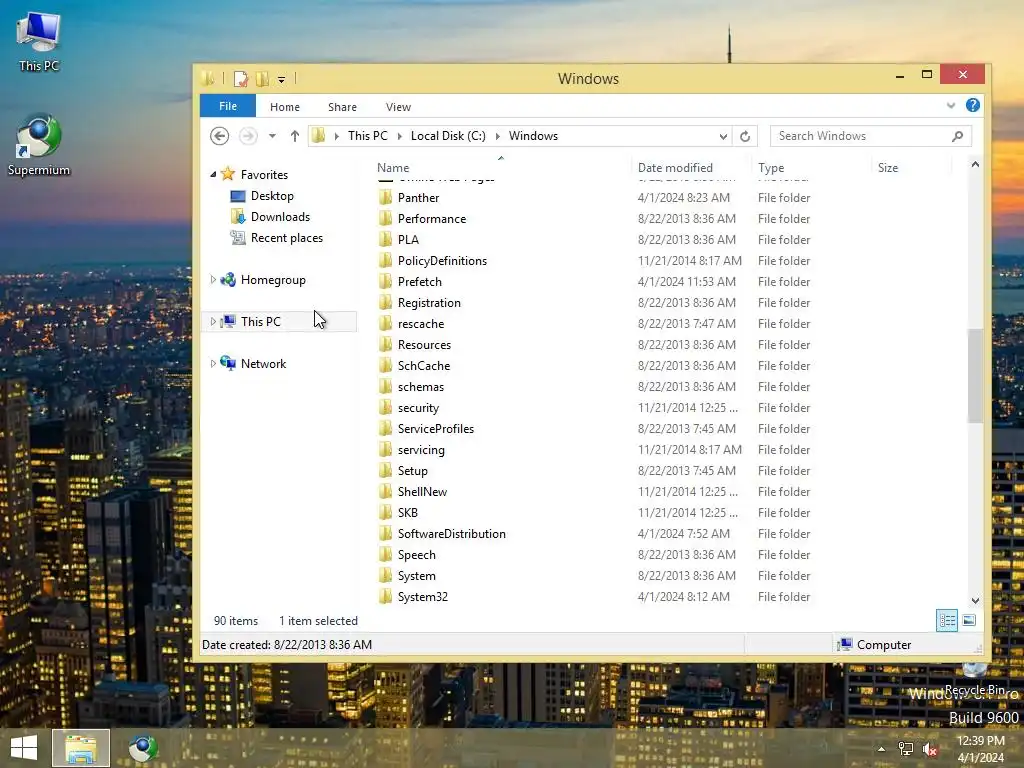1024x768 pixels.
Task: Expand the Homegroup tree node
Action: pos(213,280)
